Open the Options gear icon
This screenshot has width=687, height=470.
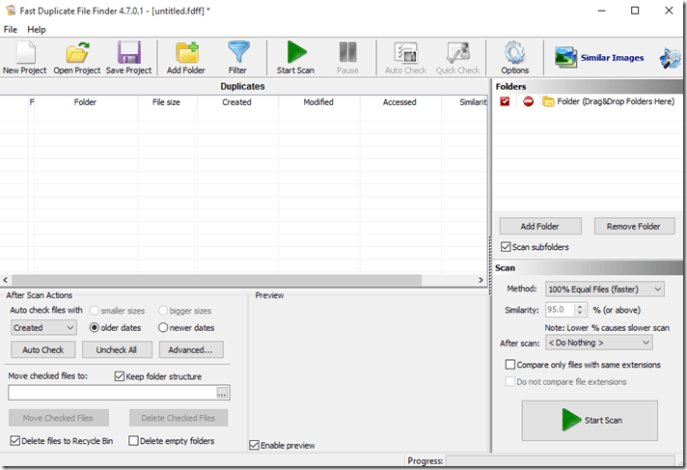pos(515,57)
